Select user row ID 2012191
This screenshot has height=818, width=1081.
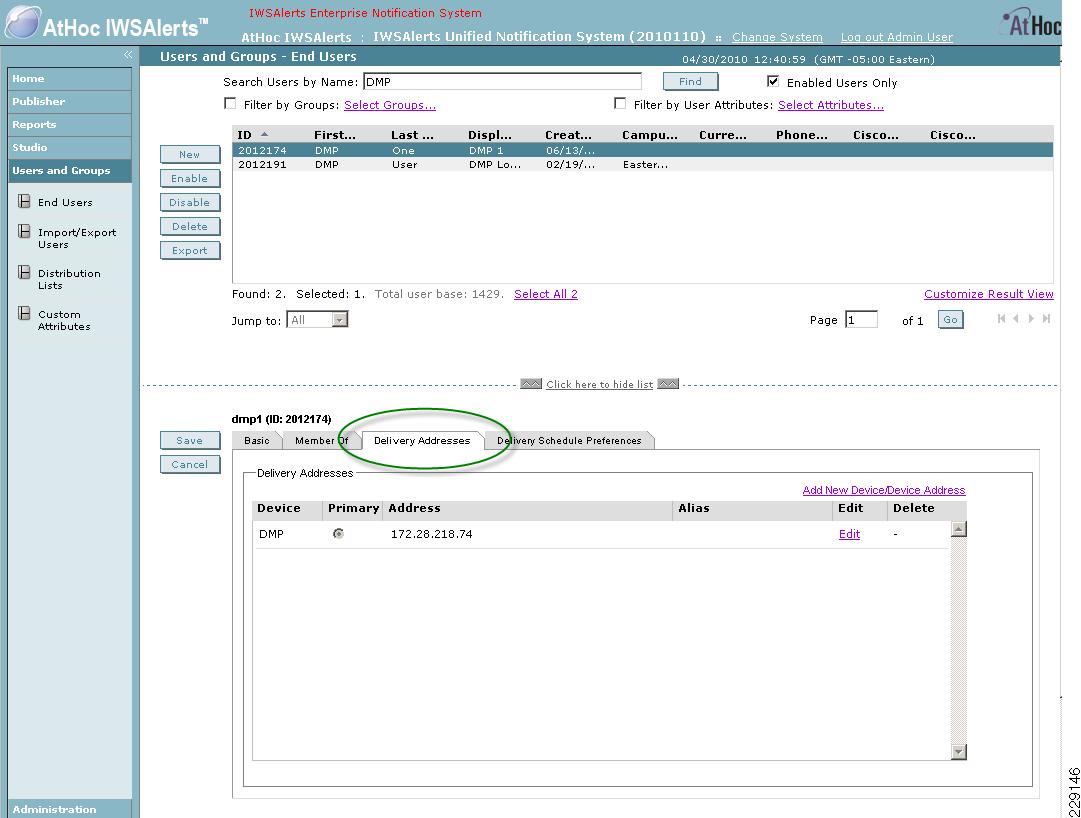pyautogui.click(x=643, y=165)
